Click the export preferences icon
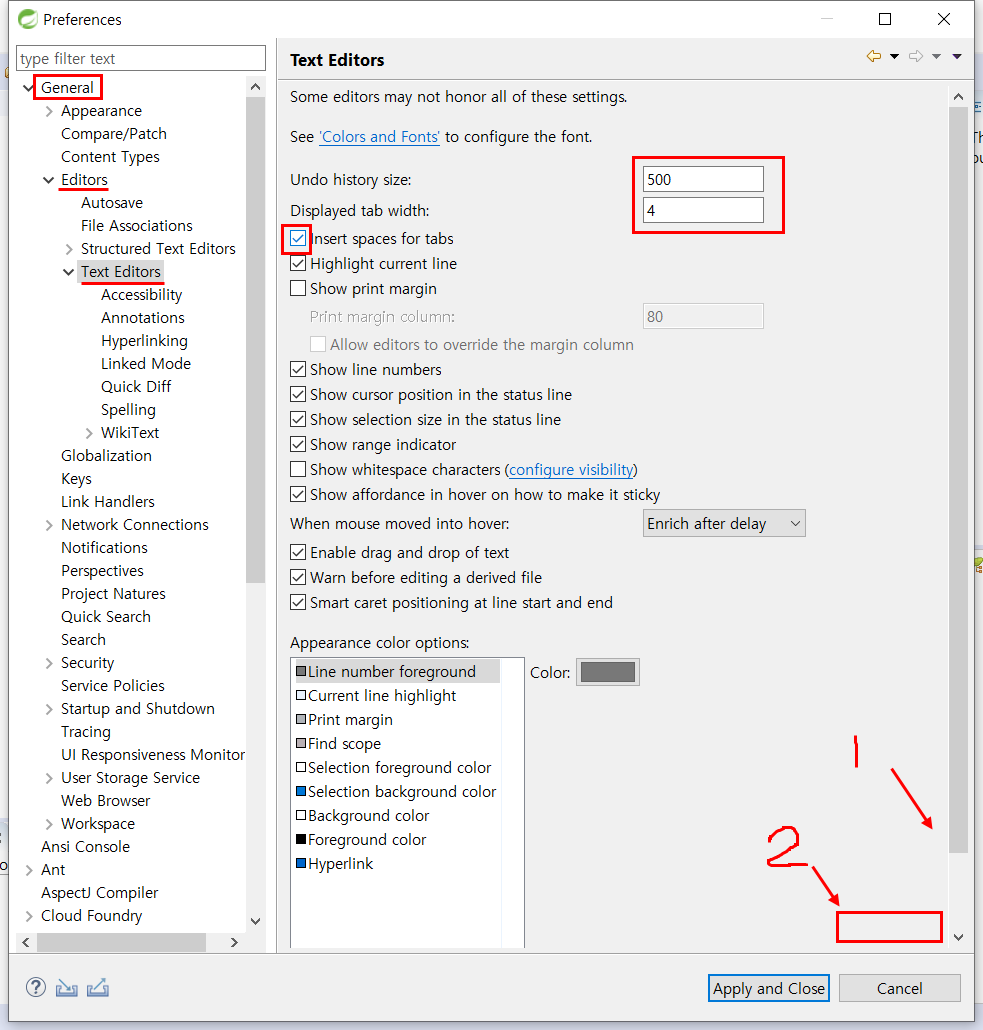Screen dimensions: 983x1030 (97, 987)
